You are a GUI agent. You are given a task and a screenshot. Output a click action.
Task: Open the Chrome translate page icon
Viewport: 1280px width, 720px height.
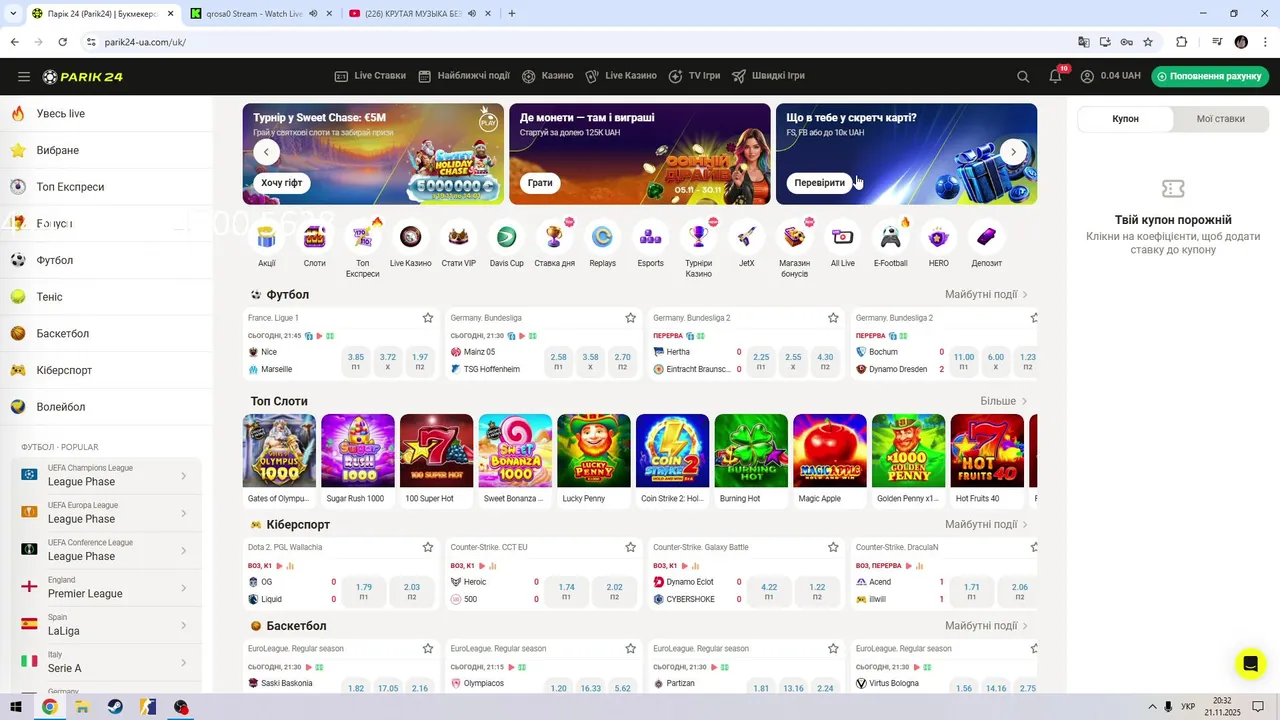1084,42
